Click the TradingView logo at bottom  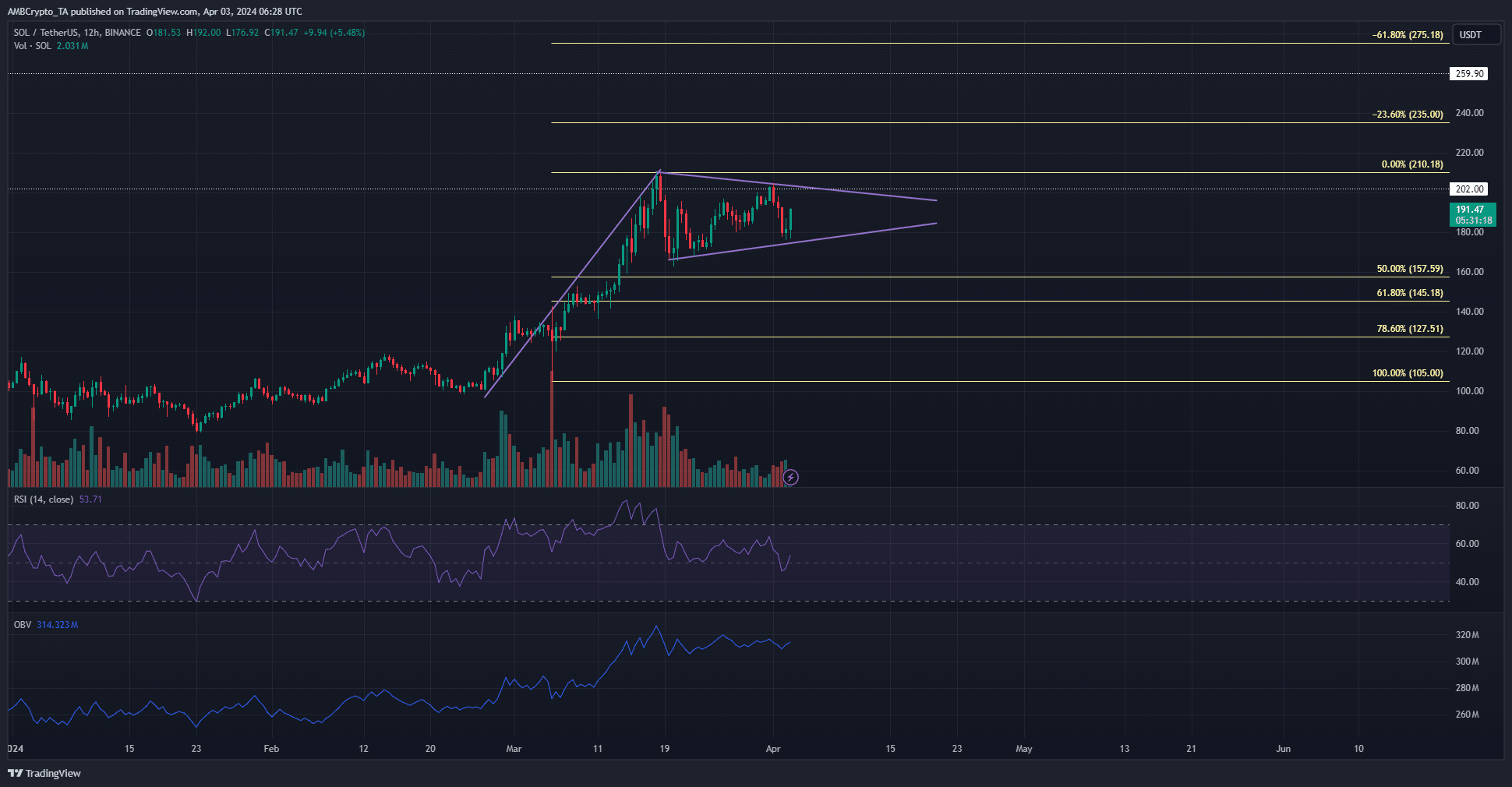click(x=44, y=773)
